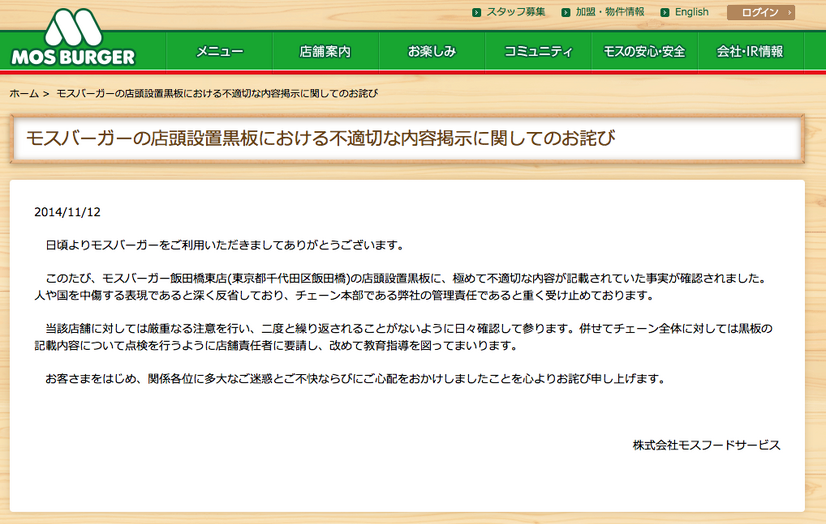
Task: Click breadcrumb text for the apology page
Action: pyautogui.click(x=217, y=94)
